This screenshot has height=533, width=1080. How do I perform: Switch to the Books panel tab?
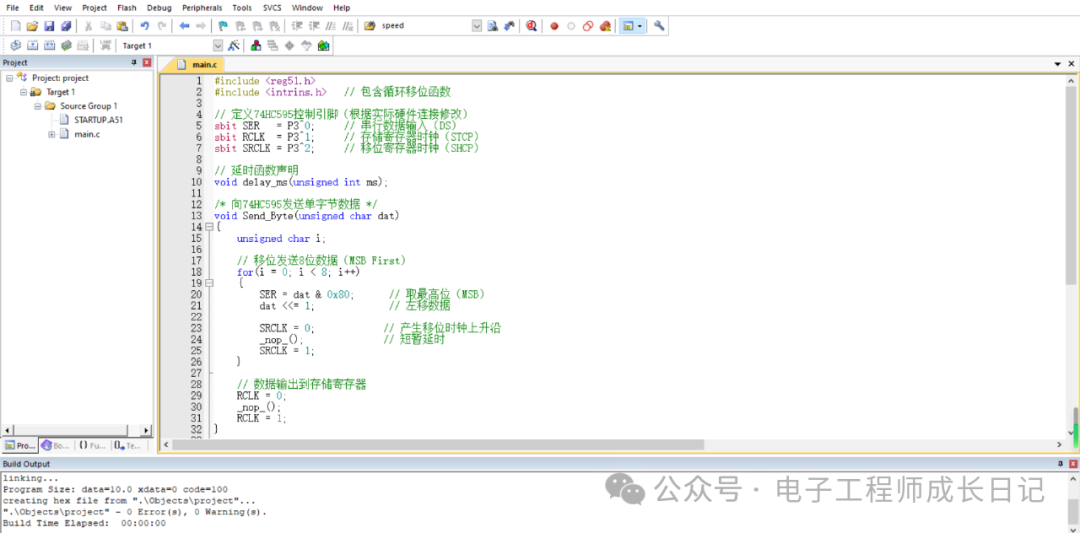pos(56,446)
